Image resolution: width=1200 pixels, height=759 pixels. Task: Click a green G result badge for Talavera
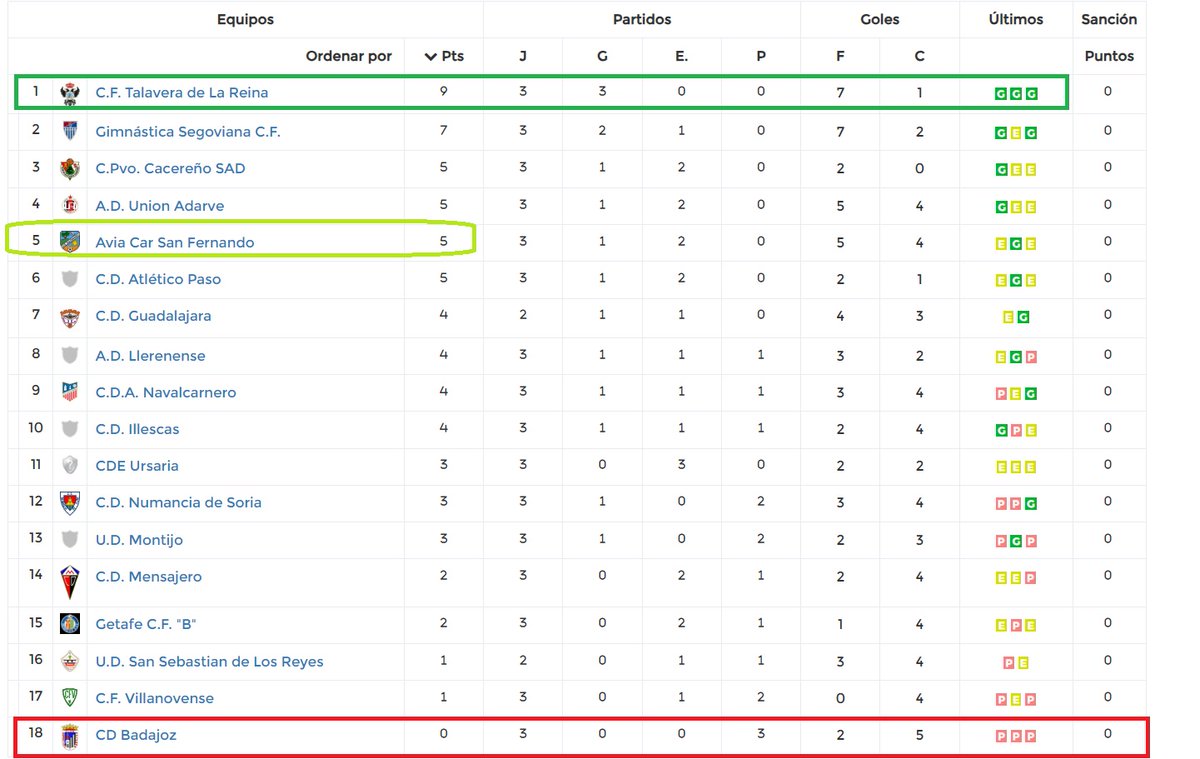click(x=1002, y=92)
